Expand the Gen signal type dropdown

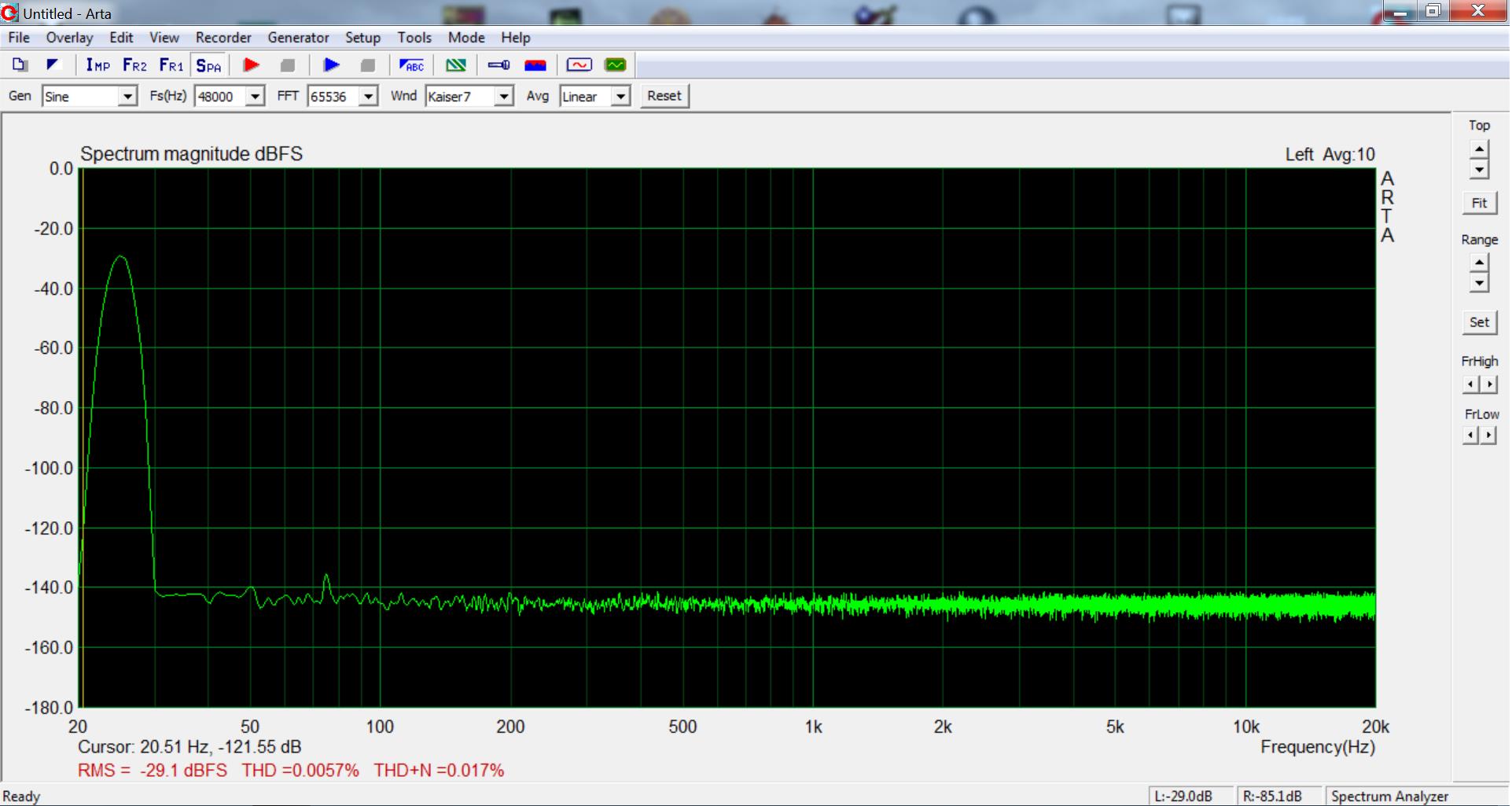pos(127,97)
